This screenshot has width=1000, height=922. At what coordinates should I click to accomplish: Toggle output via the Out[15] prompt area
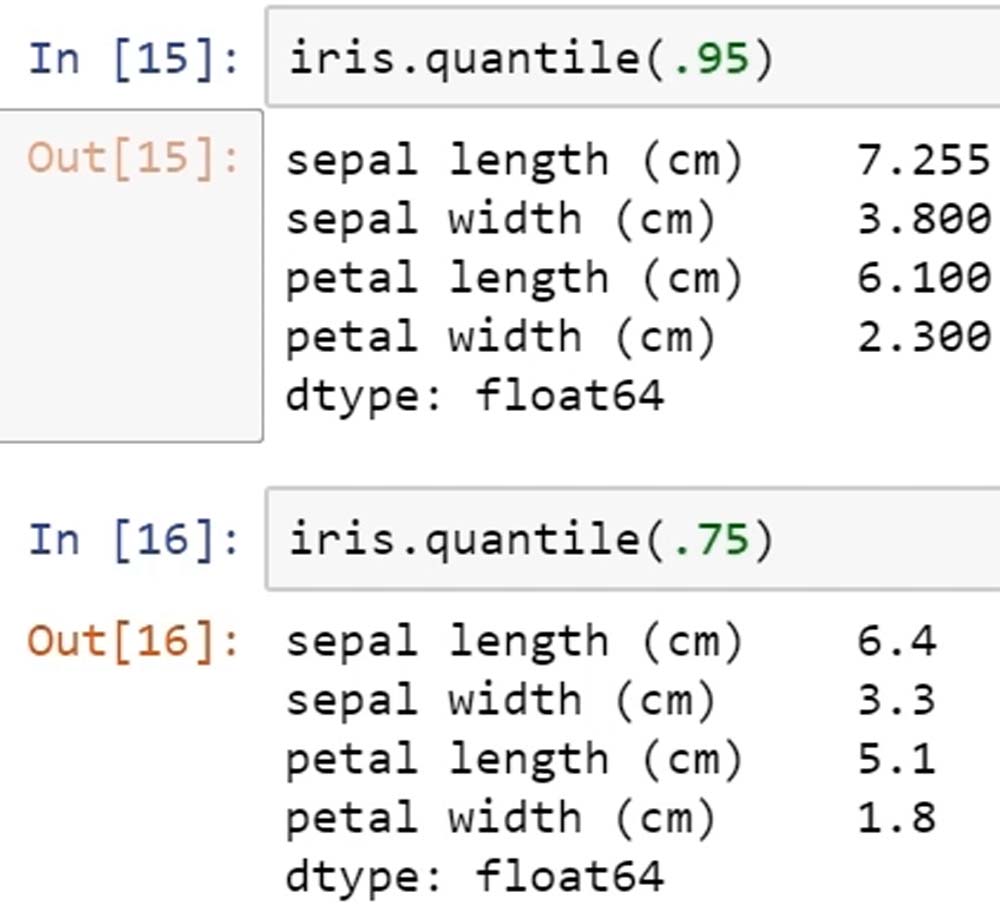[x=134, y=158]
